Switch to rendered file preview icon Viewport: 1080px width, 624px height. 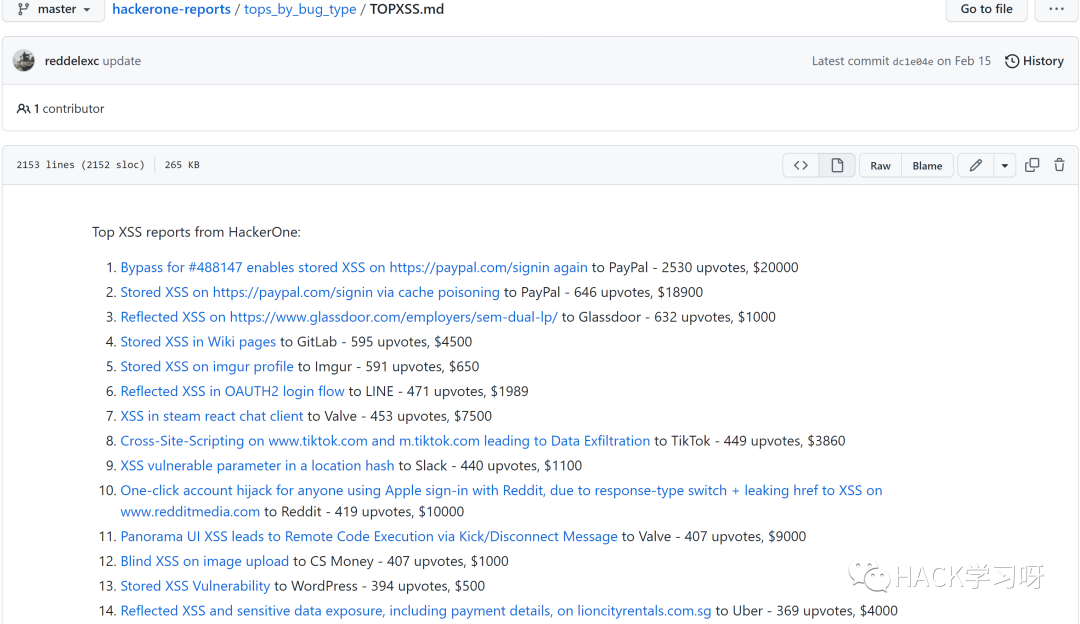pyautogui.click(x=837, y=166)
